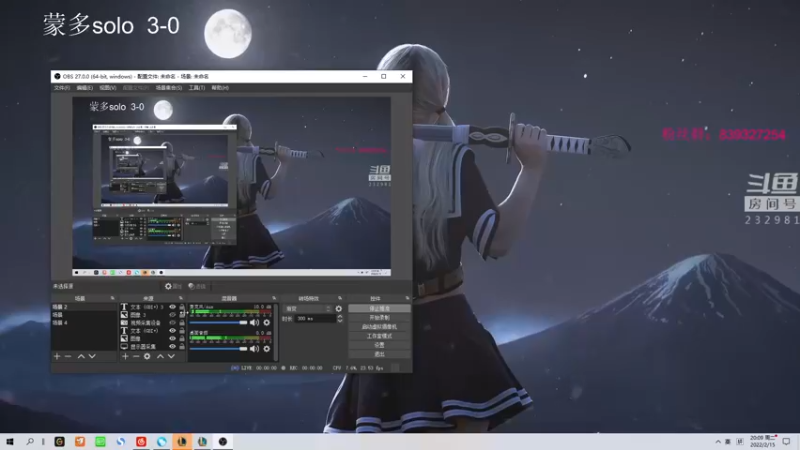Image resolution: width=800 pixels, height=450 pixels.
Task: Toggle visibility of 图像 3 source
Action: tap(172, 315)
